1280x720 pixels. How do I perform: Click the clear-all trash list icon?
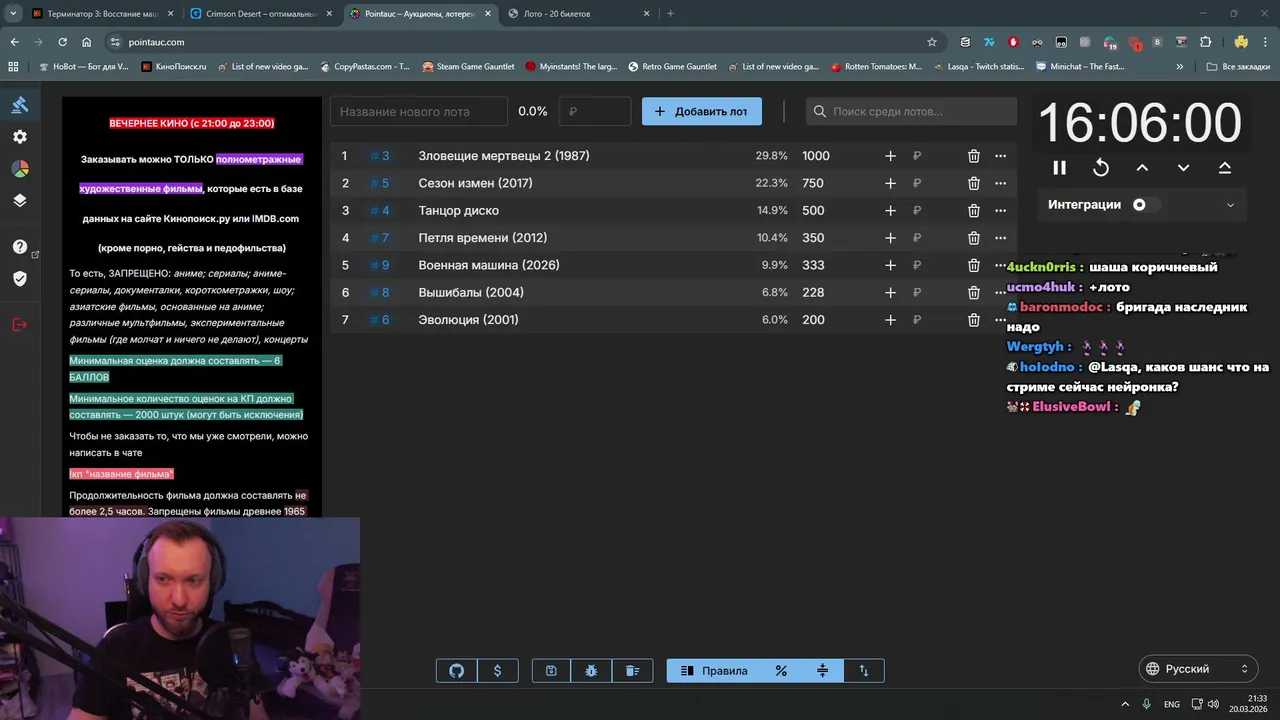(632, 671)
